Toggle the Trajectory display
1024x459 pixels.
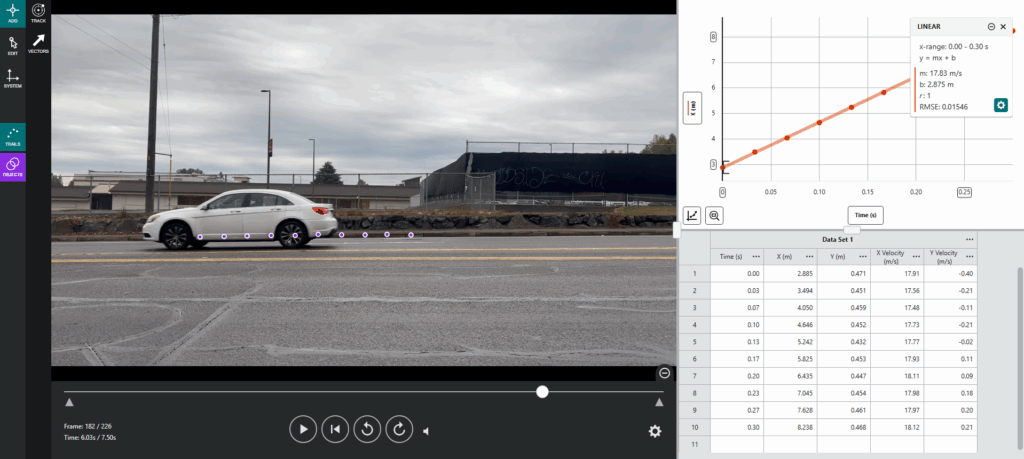[13, 166]
